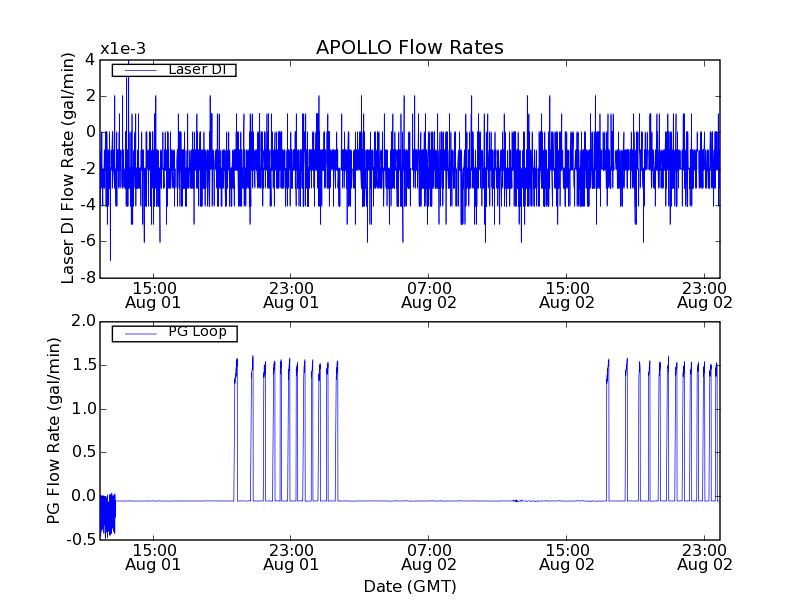Click the APOLLO Flow Rates chart title

(409, 48)
